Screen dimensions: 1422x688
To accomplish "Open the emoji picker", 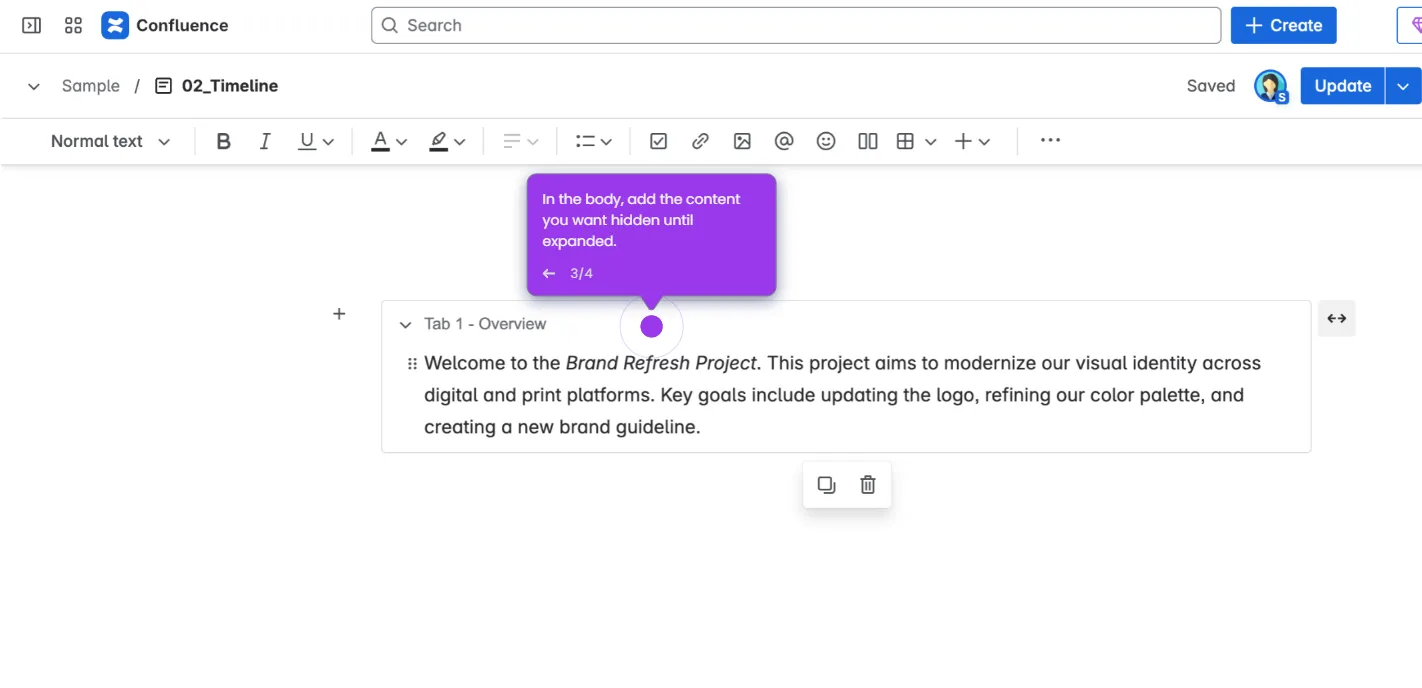I will tap(826, 141).
